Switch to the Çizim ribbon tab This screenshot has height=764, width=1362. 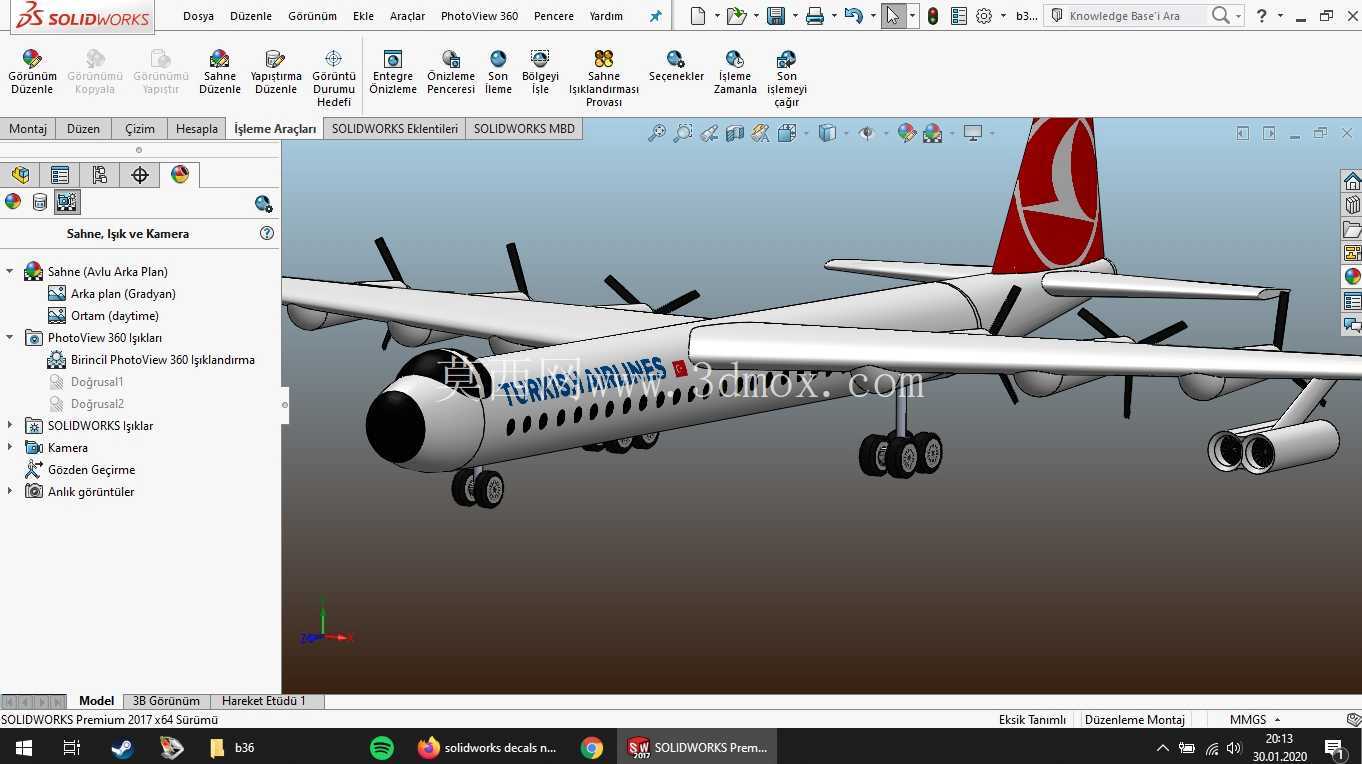140,129
